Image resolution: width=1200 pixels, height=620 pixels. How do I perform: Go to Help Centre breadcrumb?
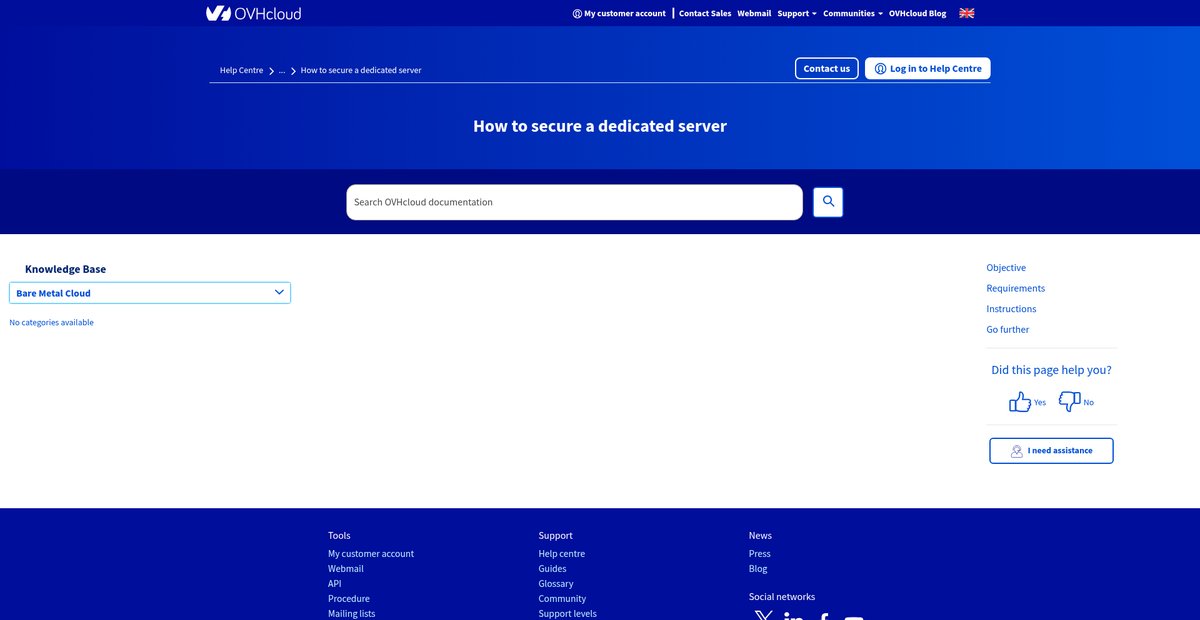click(241, 70)
